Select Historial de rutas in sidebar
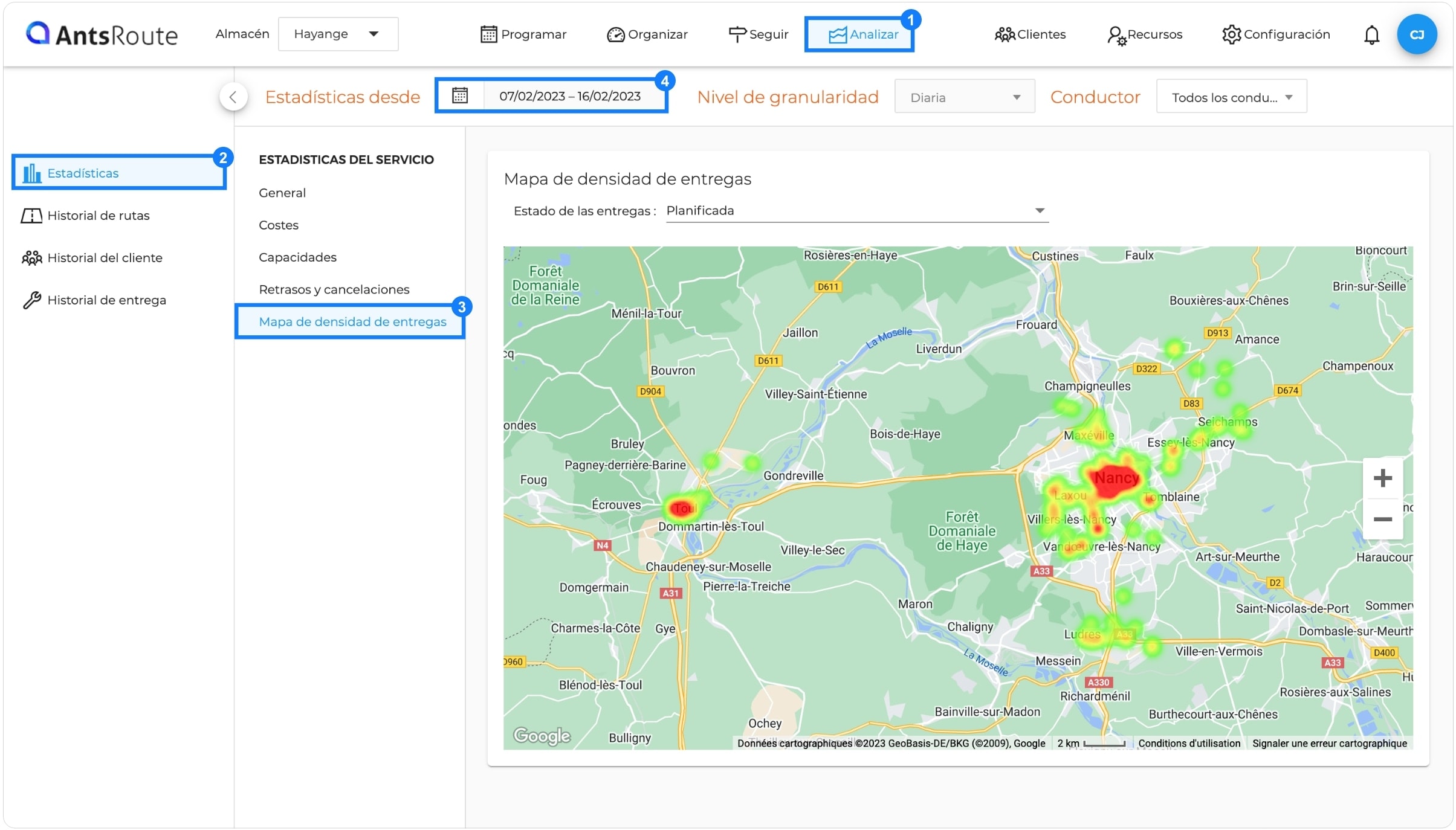This screenshot has height=830, width=1456. pyautogui.click(x=98, y=216)
